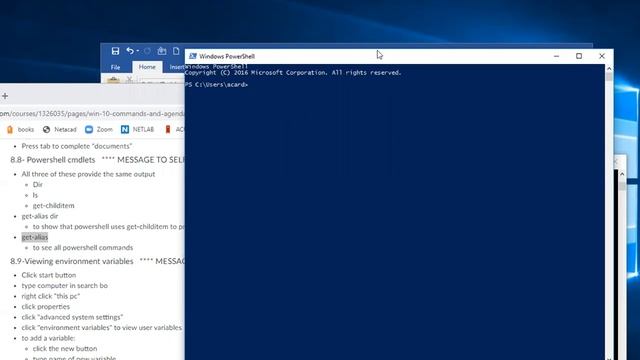
Task: Click the PowerShell window title bar icon
Action: (x=193, y=56)
